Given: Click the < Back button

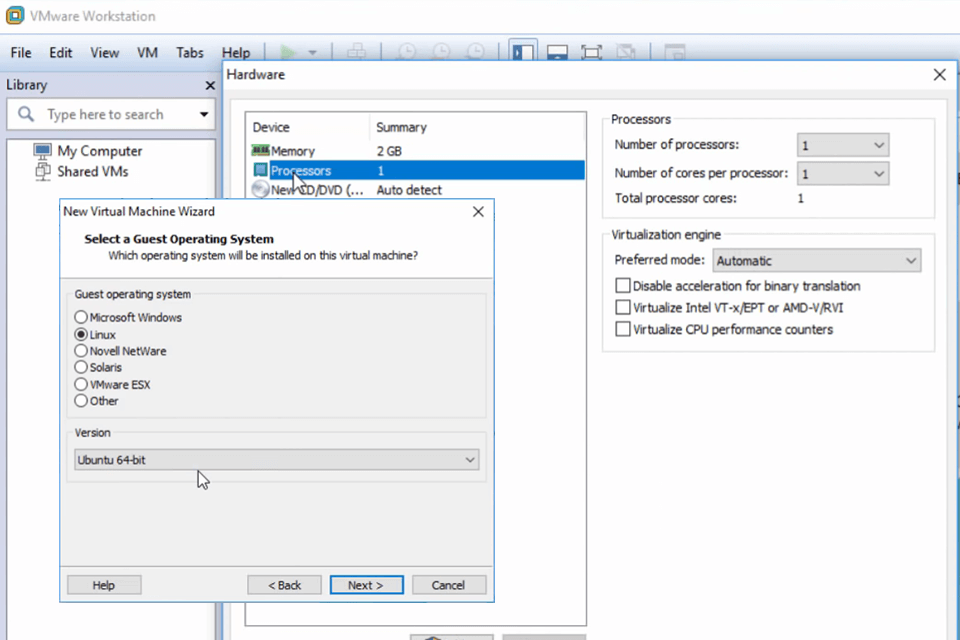Looking at the screenshot, I should pyautogui.click(x=284, y=585).
